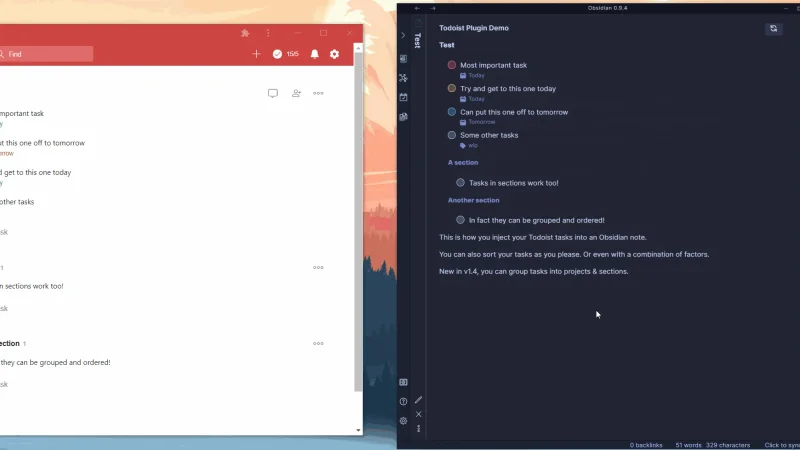Navigate forward in Obsidian title bar
The width and height of the screenshot is (800, 450).
click(x=433, y=8)
